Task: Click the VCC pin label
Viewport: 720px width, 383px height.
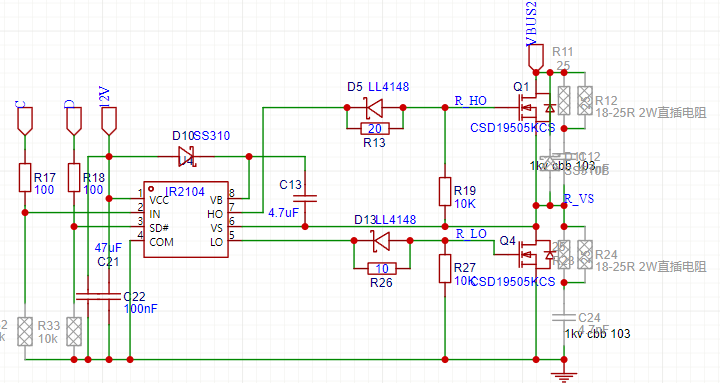Action: click(159, 201)
